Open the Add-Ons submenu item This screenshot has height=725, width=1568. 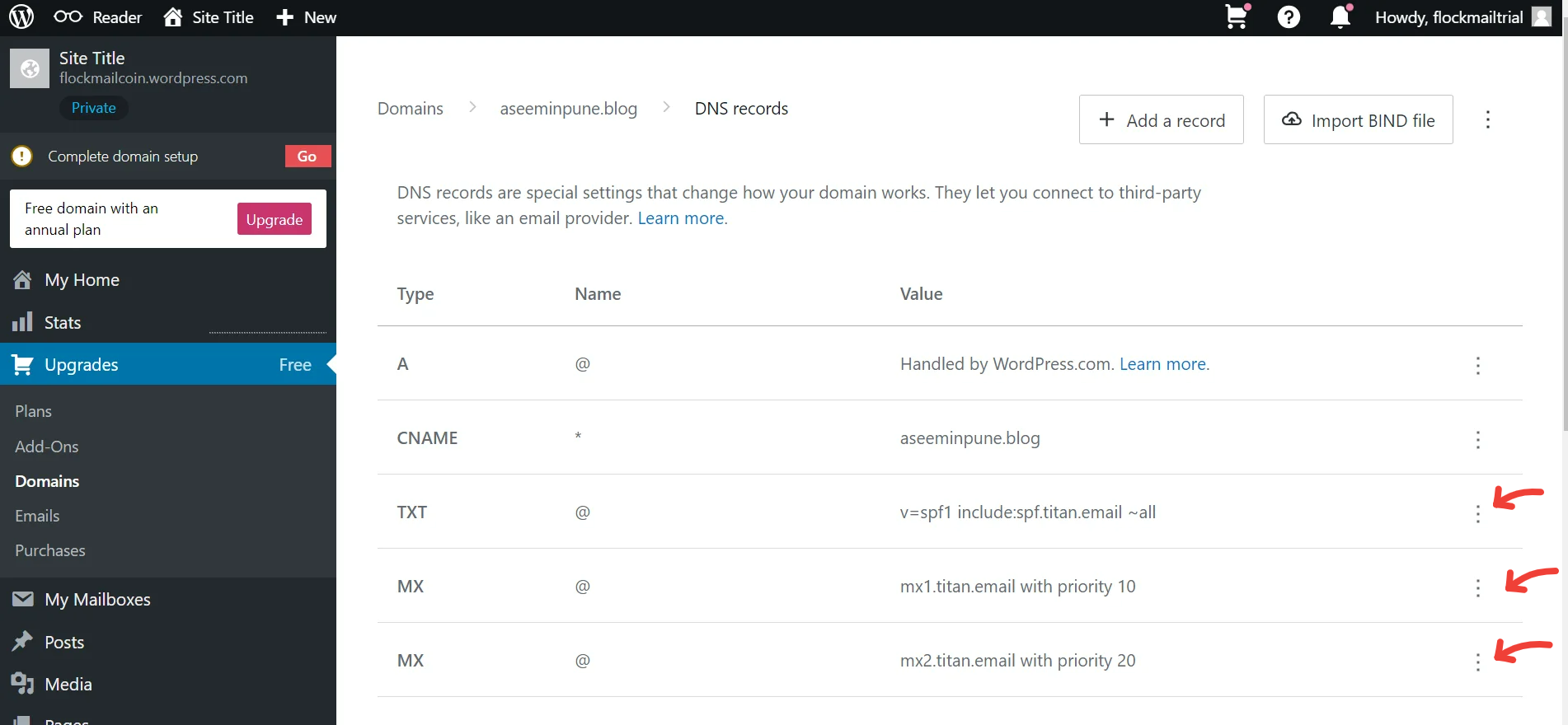point(47,447)
